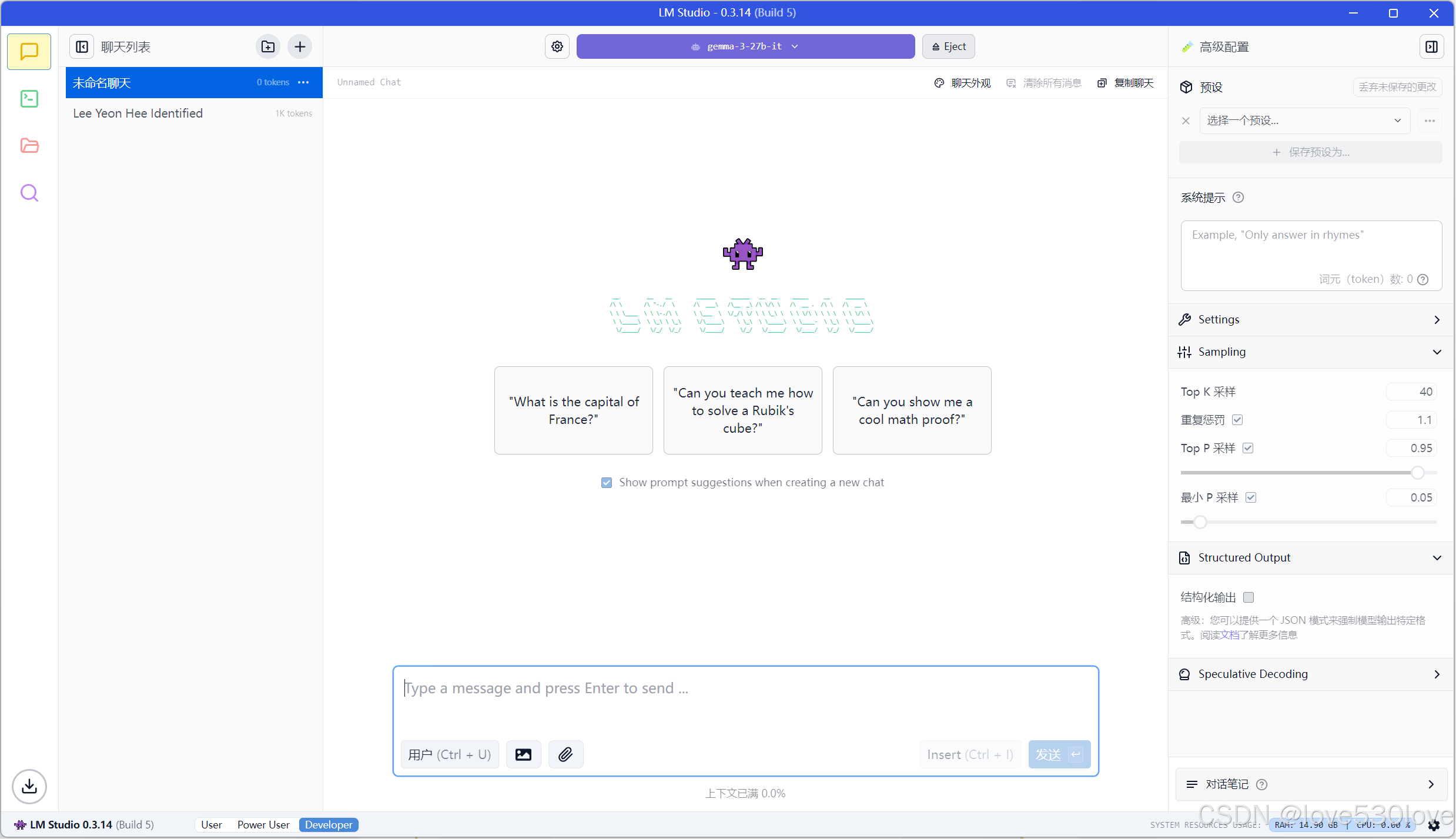Image resolution: width=1456 pixels, height=839 pixels.
Task: Open model settings gear icon
Action: (x=557, y=46)
